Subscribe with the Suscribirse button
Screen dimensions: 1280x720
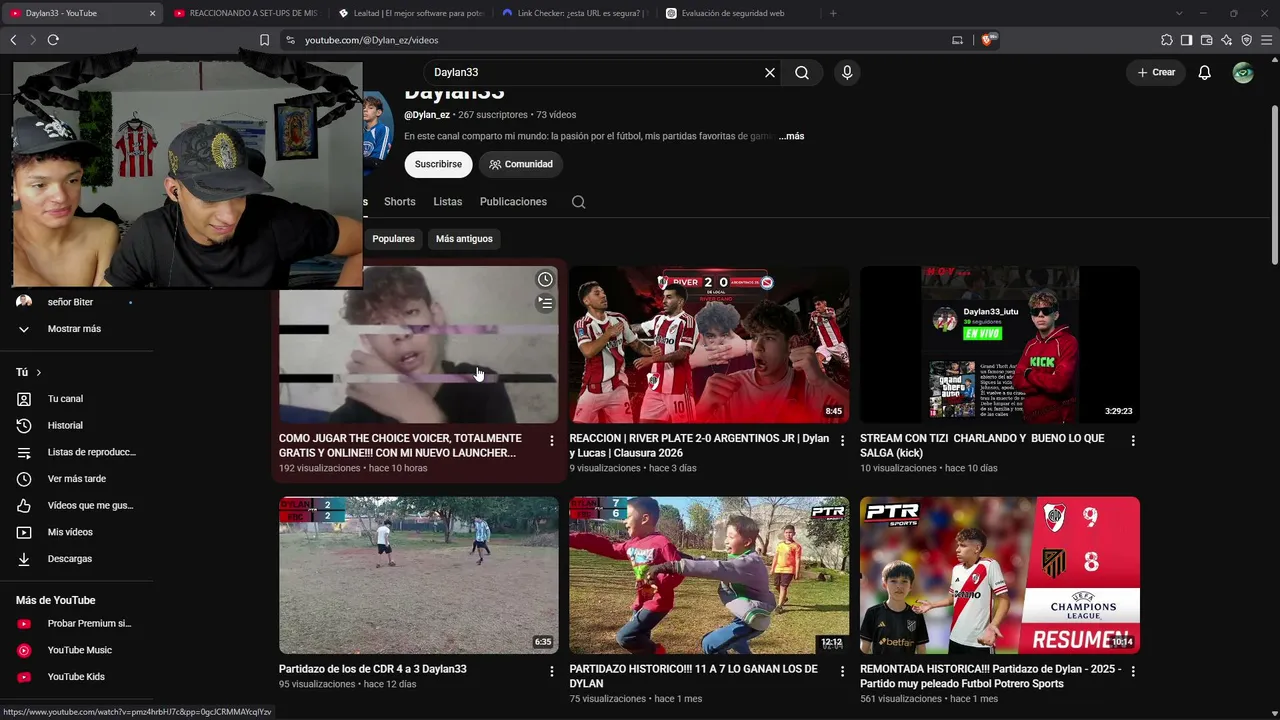[438, 164]
